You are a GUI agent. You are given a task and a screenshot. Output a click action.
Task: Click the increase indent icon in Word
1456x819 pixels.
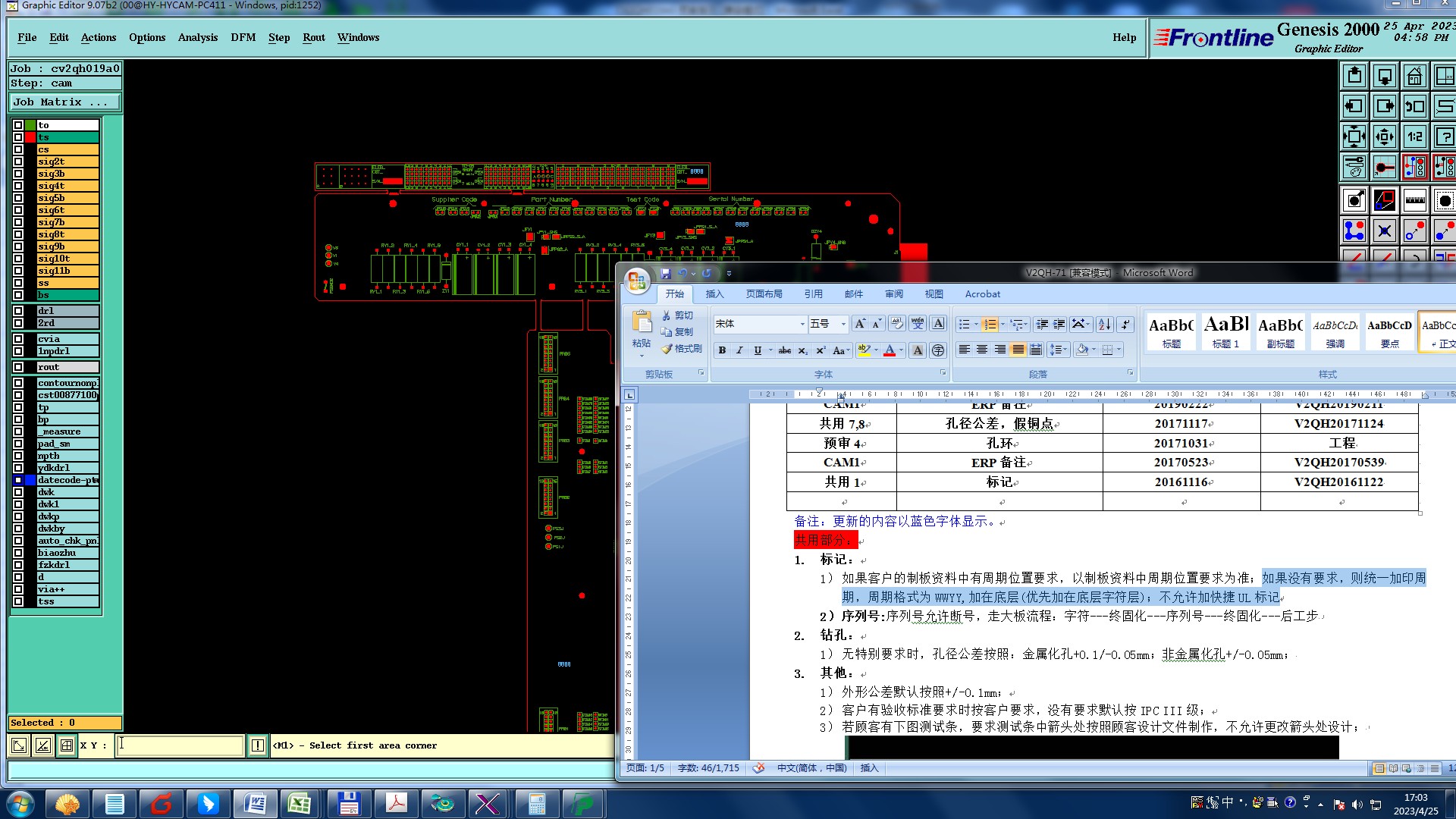click(1059, 324)
